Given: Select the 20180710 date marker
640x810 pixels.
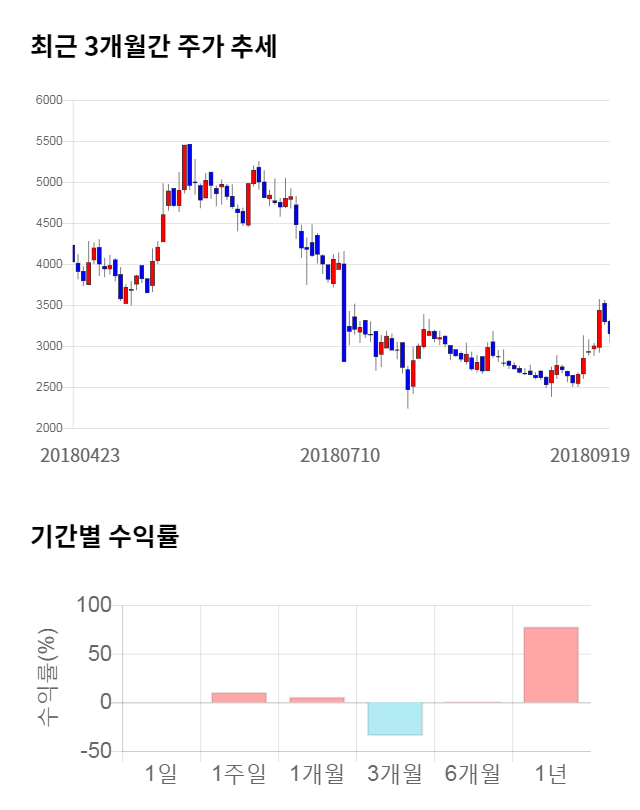Looking at the screenshot, I should coord(340,455).
